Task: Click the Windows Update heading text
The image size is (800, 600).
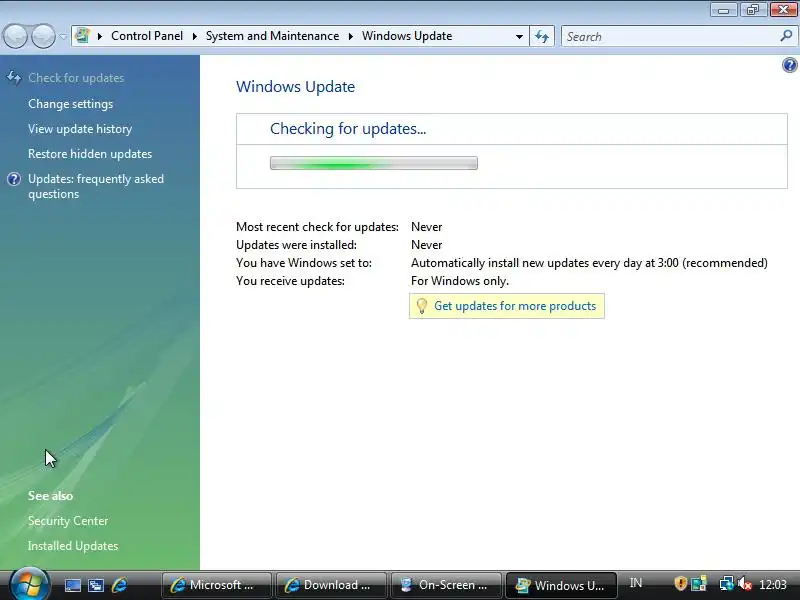Action: (295, 87)
